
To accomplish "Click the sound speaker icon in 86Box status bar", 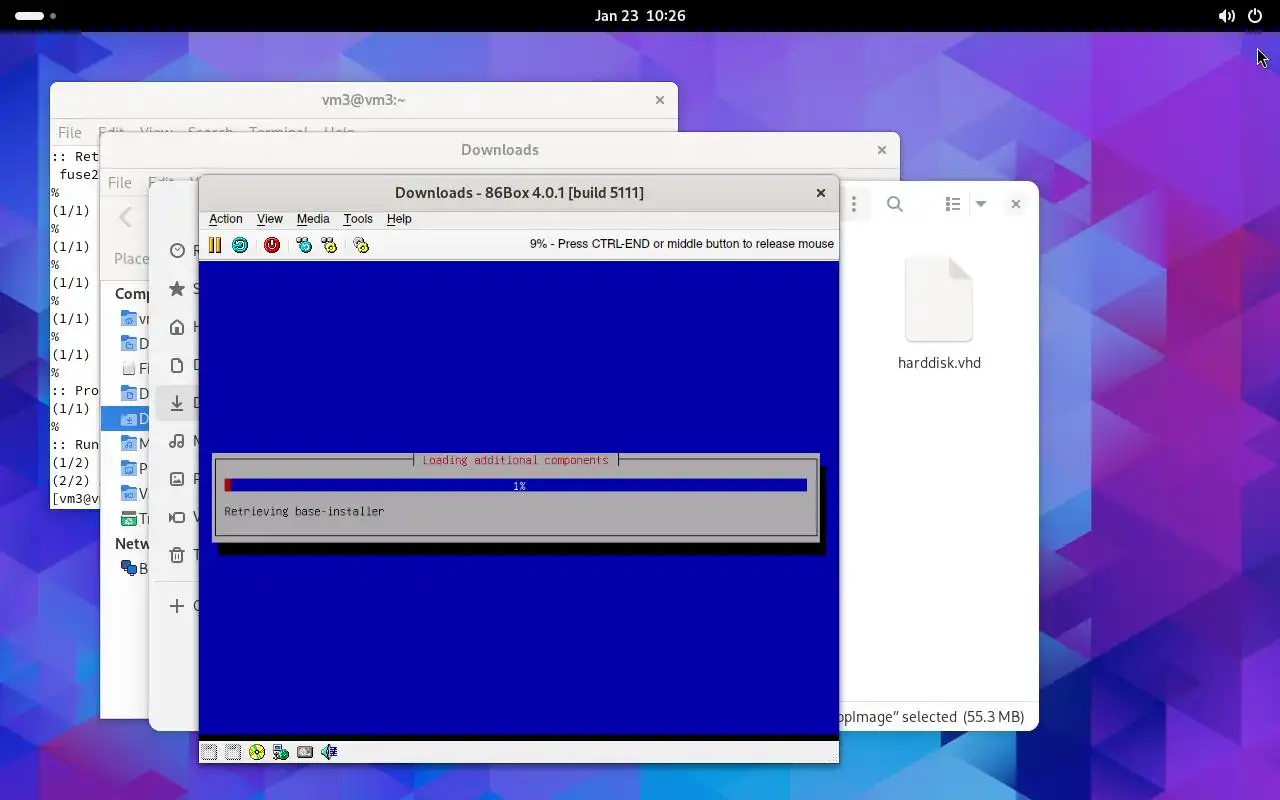I will [329, 752].
